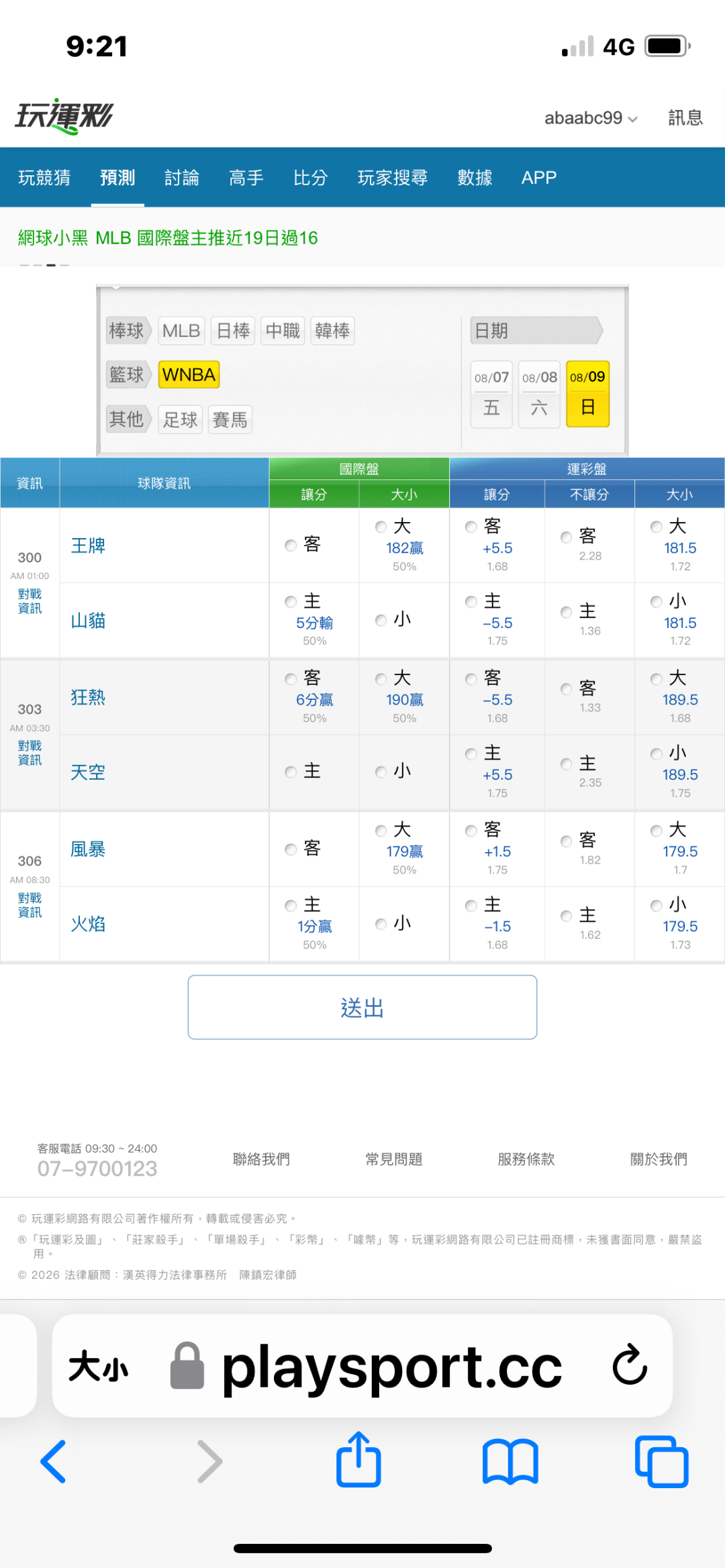Viewport: 725px width, 1568px height.
Task: Select the WNBA league button
Action: point(189,374)
